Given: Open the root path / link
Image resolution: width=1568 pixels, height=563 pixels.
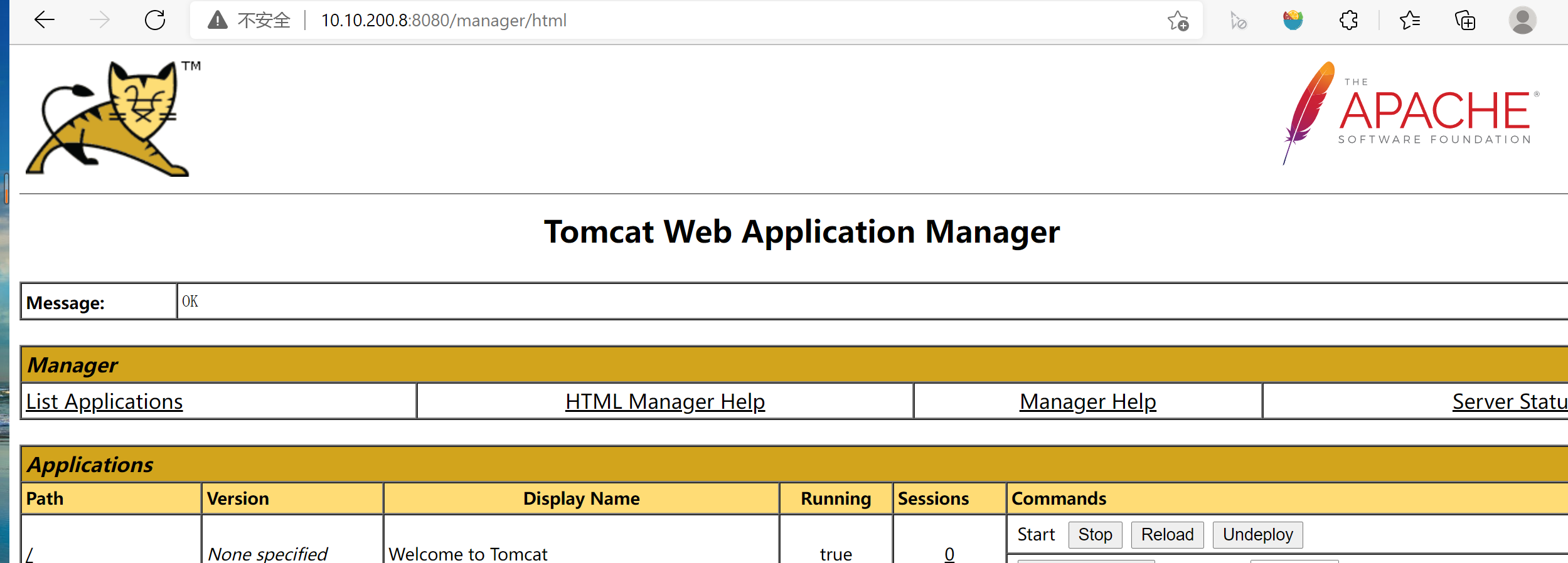Looking at the screenshot, I should 29,554.
